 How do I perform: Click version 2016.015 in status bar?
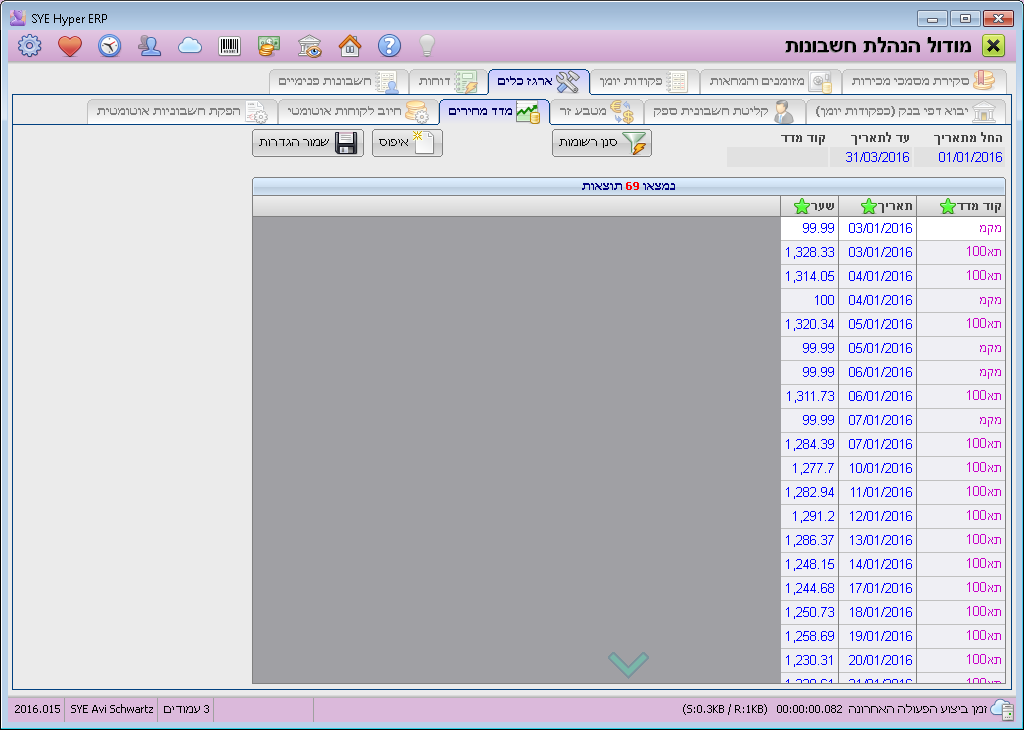click(x=37, y=709)
